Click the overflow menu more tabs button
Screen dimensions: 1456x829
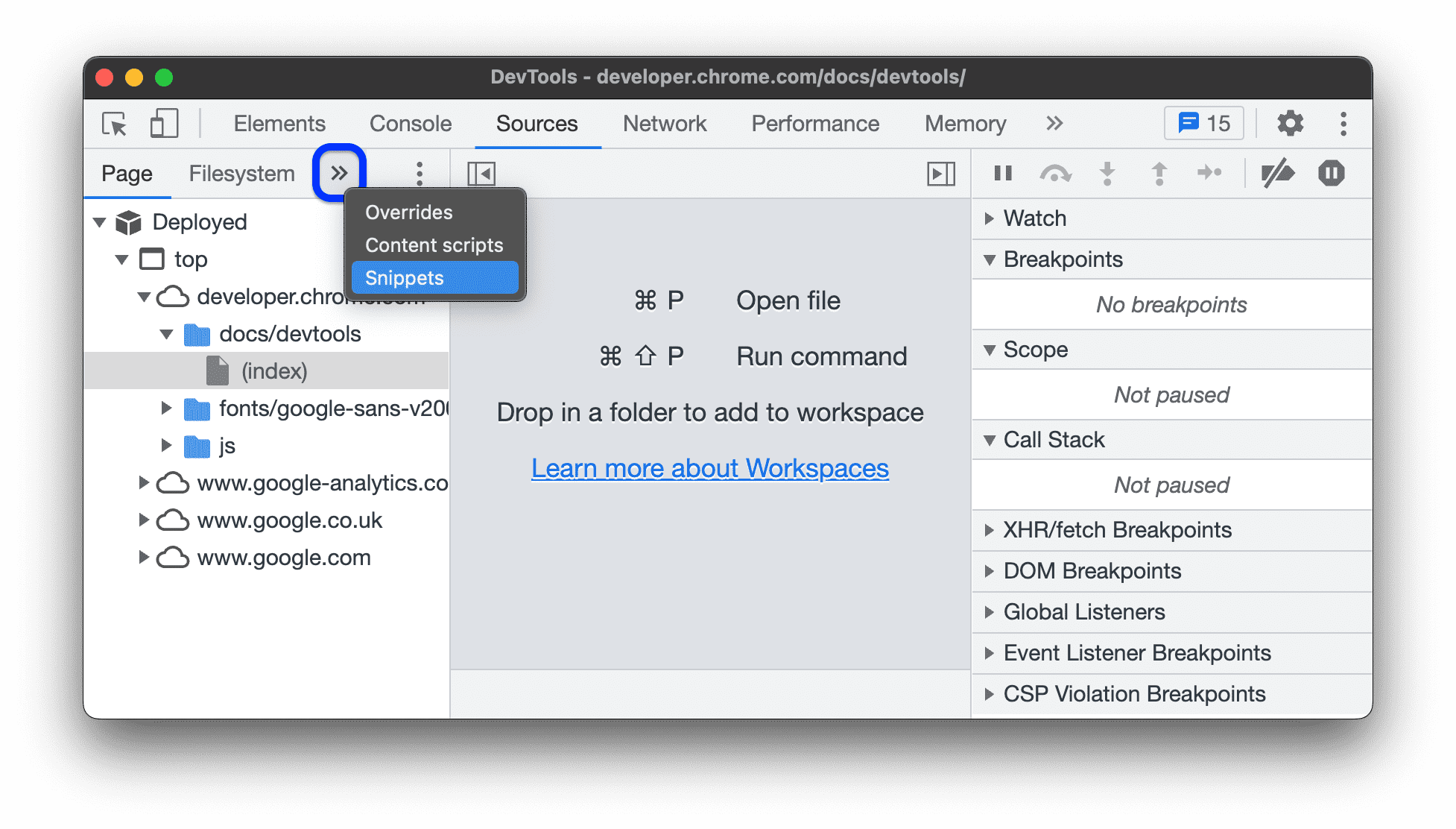point(340,172)
